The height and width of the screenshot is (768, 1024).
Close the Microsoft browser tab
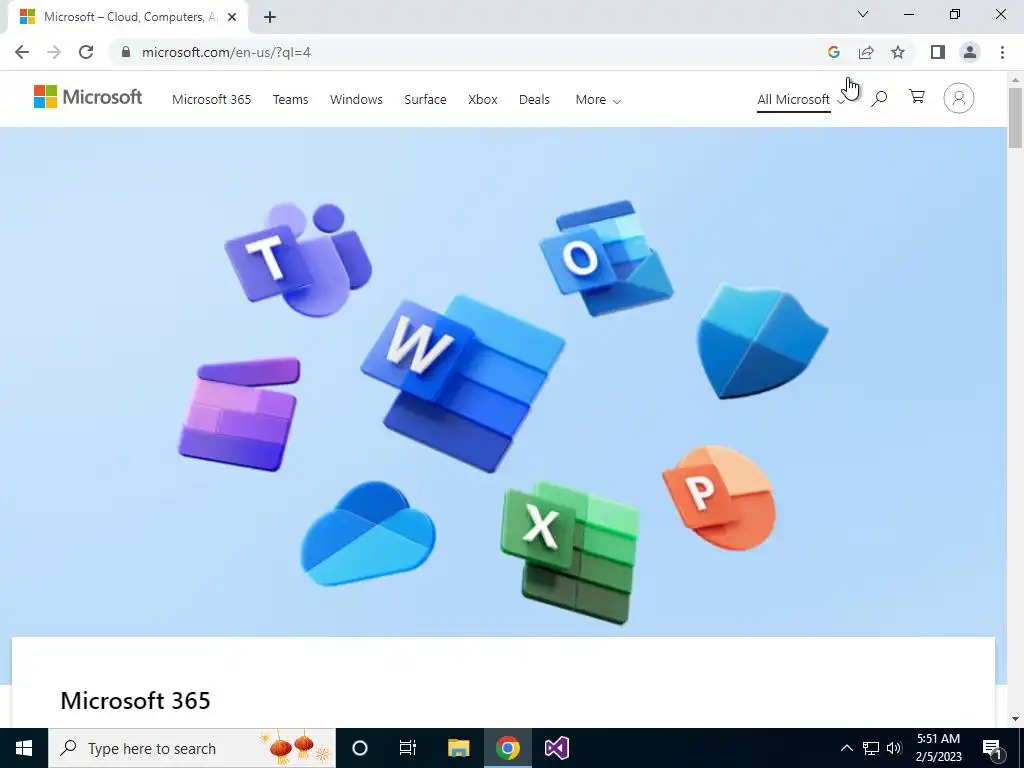[x=231, y=18]
